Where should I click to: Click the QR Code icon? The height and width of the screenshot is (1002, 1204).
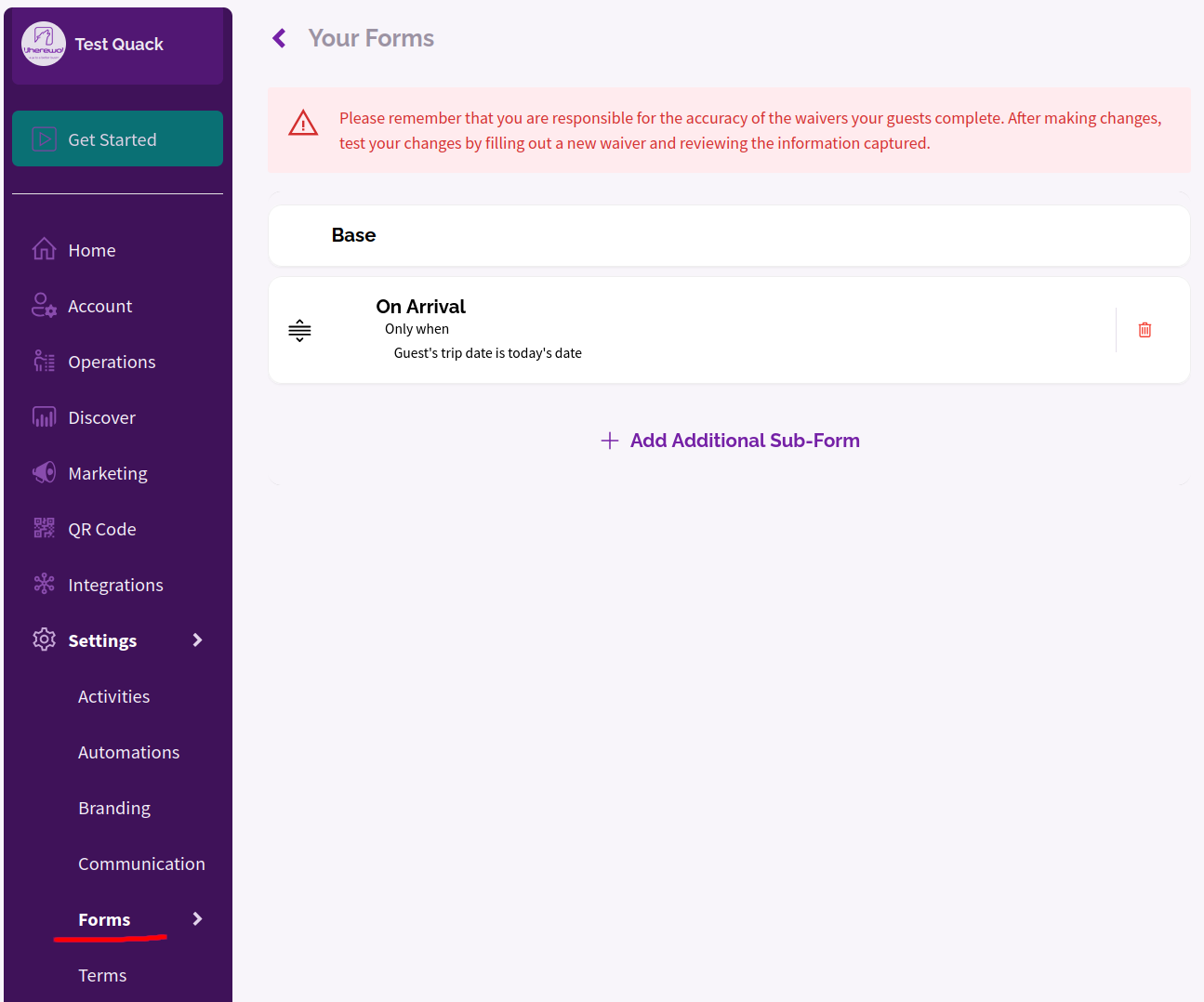(44, 528)
